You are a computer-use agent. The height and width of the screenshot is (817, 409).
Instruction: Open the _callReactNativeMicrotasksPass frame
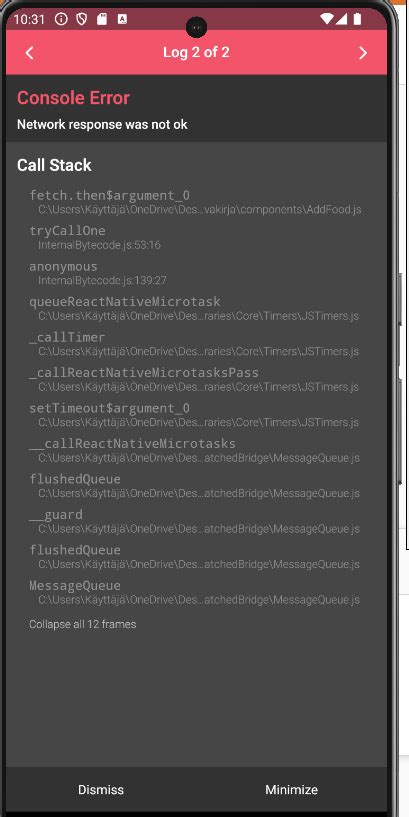pos(195,379)
